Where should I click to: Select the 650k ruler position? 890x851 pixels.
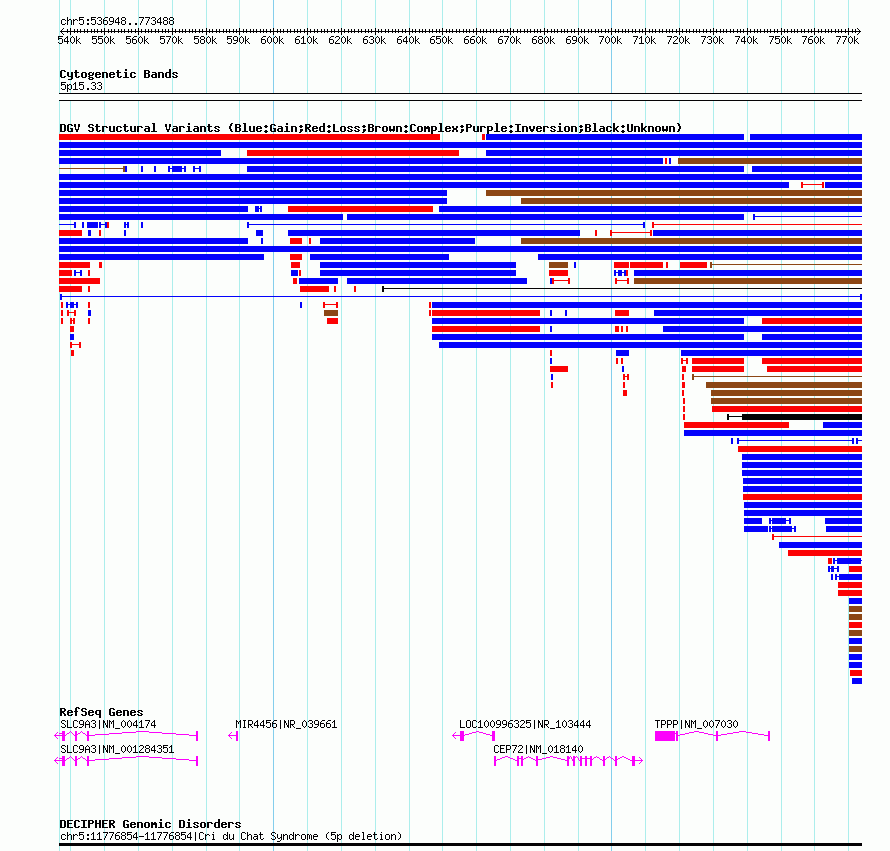tap(441, 40)
